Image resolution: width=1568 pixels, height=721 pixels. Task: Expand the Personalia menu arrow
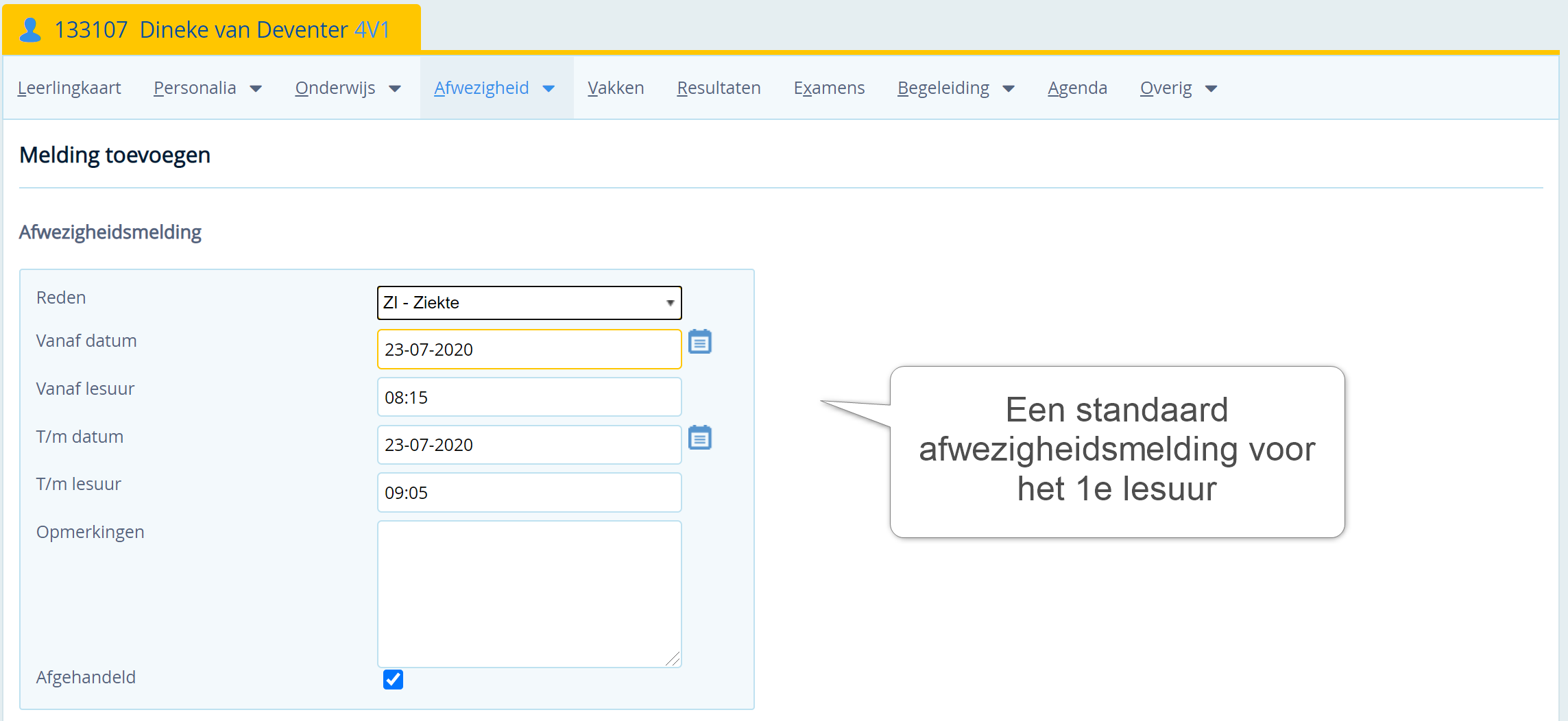pyautogui.click(x=256, y=88)
